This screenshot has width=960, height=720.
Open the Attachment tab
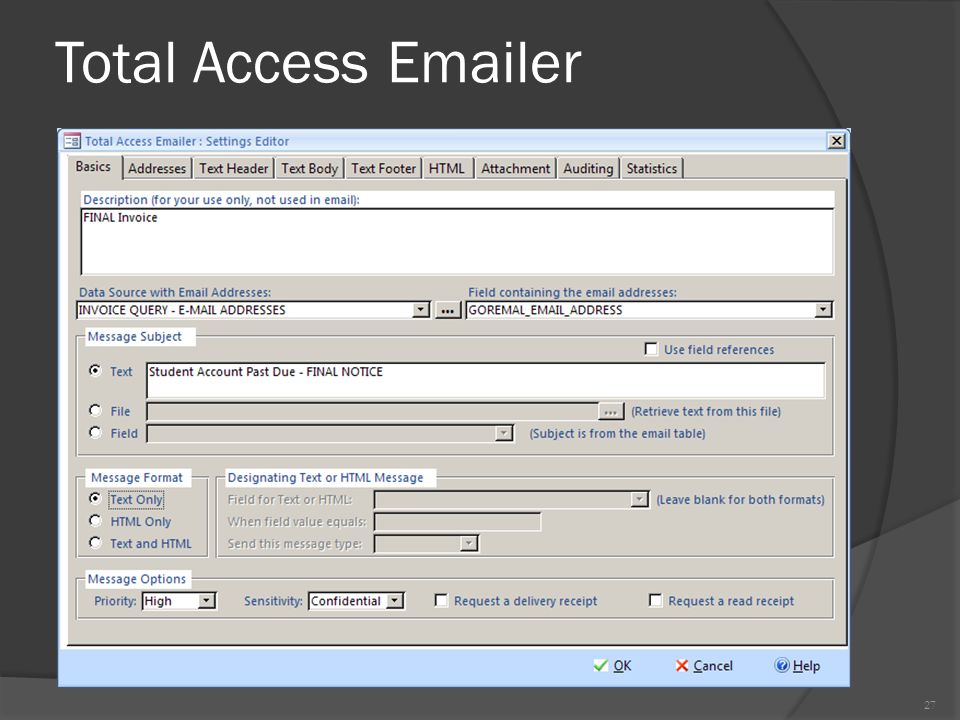516,168
